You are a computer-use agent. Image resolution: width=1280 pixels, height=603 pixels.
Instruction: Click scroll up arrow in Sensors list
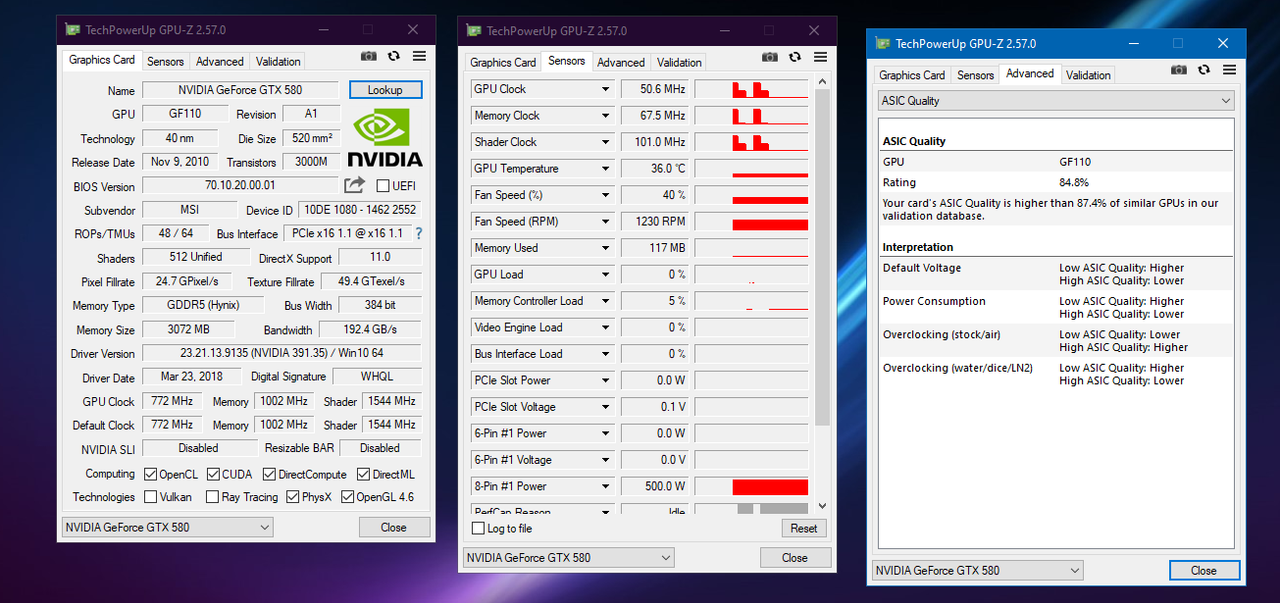coord(823,82)
